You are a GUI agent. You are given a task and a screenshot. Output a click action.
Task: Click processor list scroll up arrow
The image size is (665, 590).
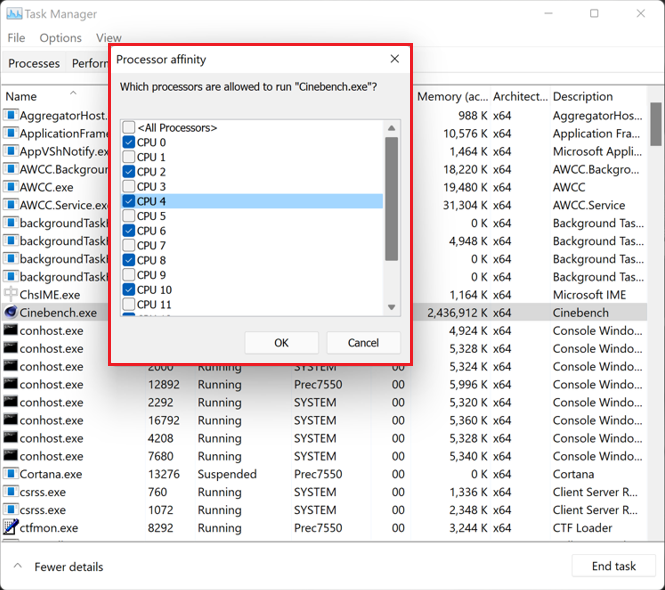pos(391,128)
